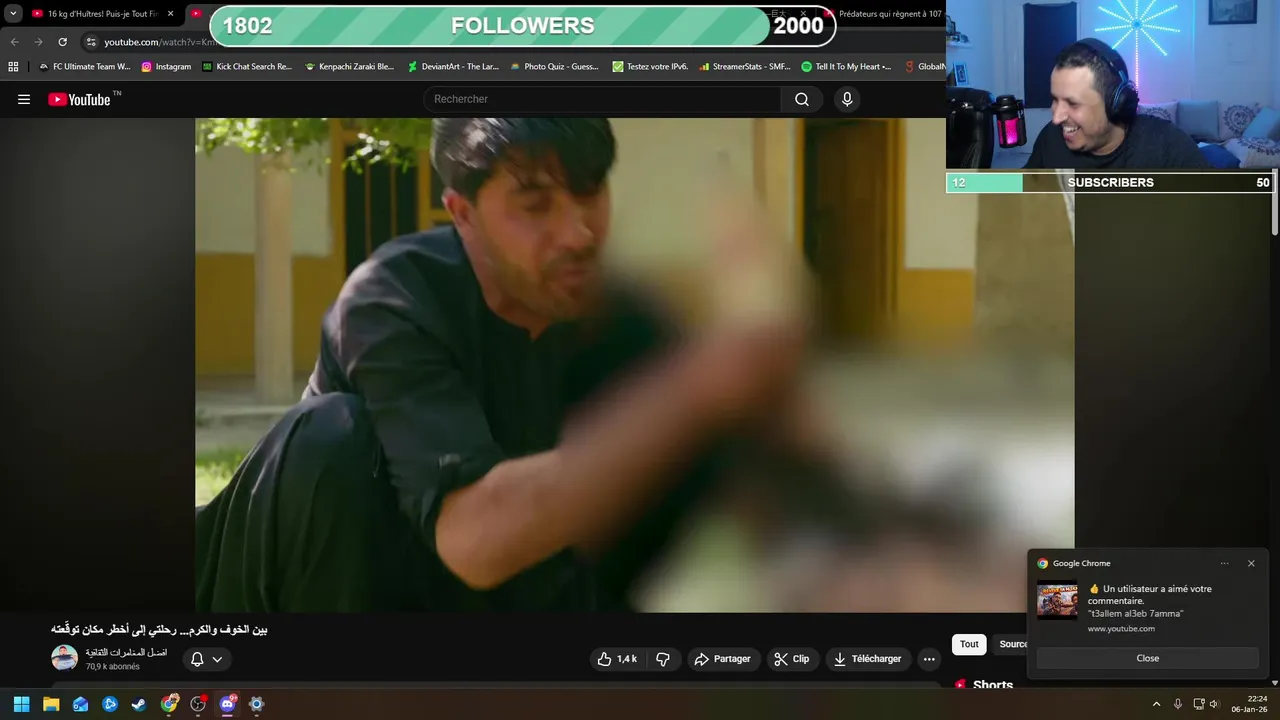
Task: Open Tell It To My Heart bookmark
Action: (x=846, y=67)
